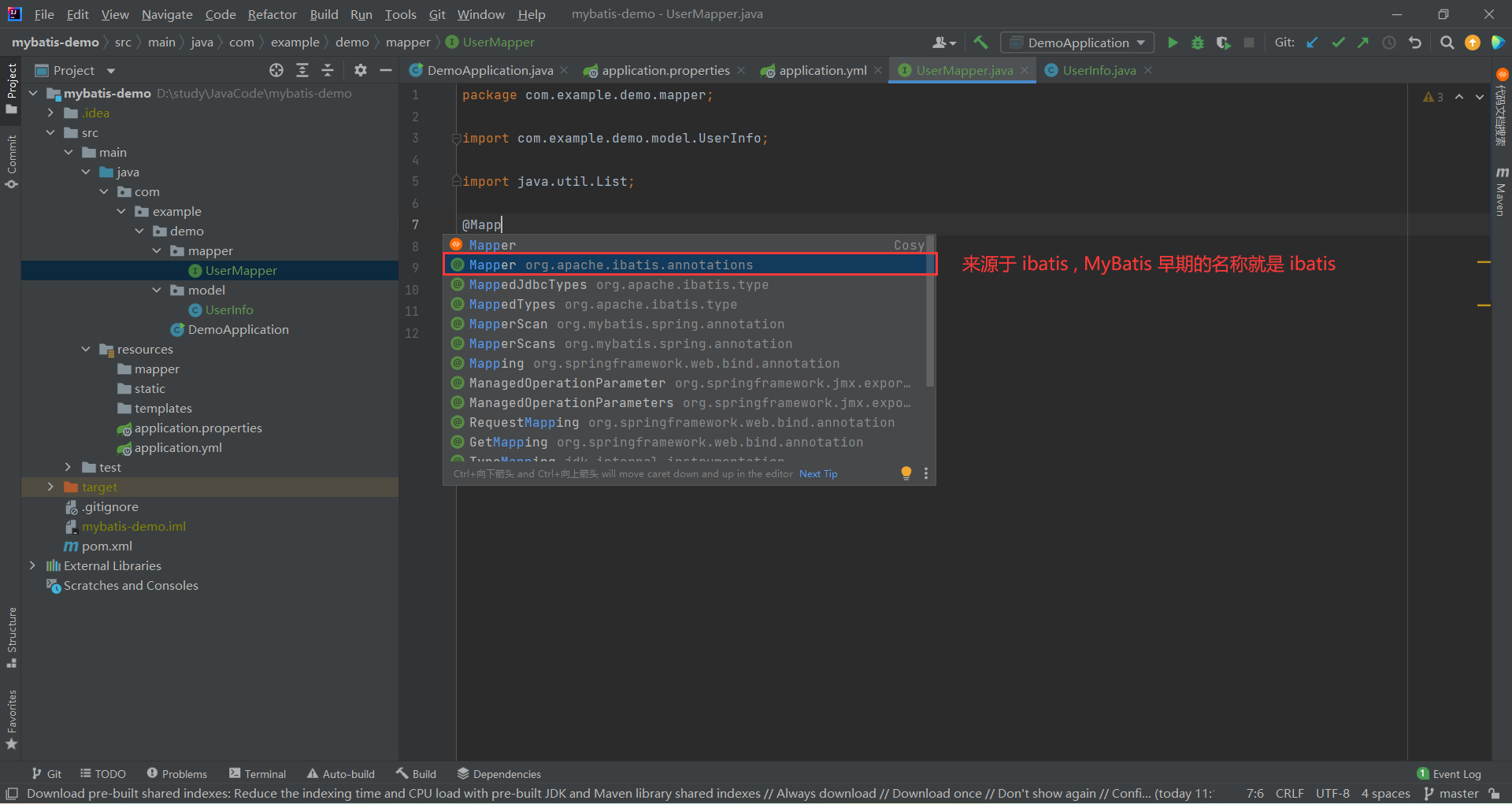Image resolution: width=1512 pixels, height=804 pixels.
Task: Open completion popup three-dots options
Action: [x=926, y=473]
